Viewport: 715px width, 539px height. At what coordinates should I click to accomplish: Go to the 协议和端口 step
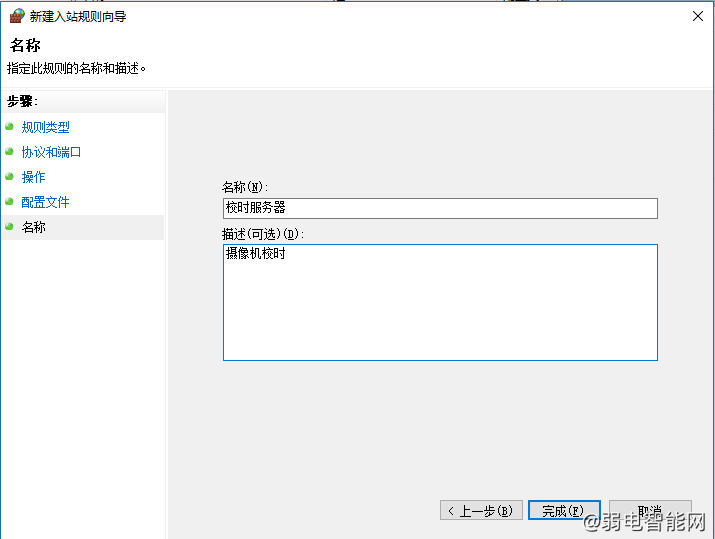pos(51,152)
